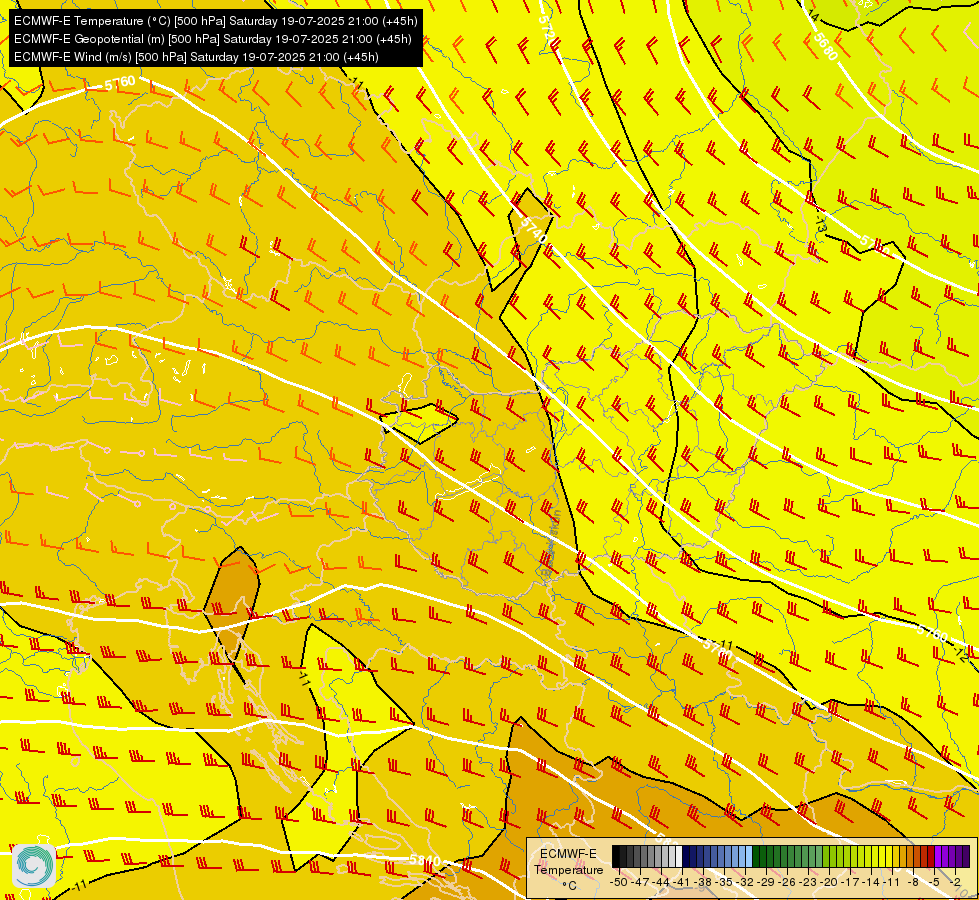The width and height of the screenshot is (979, 900).
Task: Click the -35 value on the temperature scale
Action: click(x=724, y=882)
